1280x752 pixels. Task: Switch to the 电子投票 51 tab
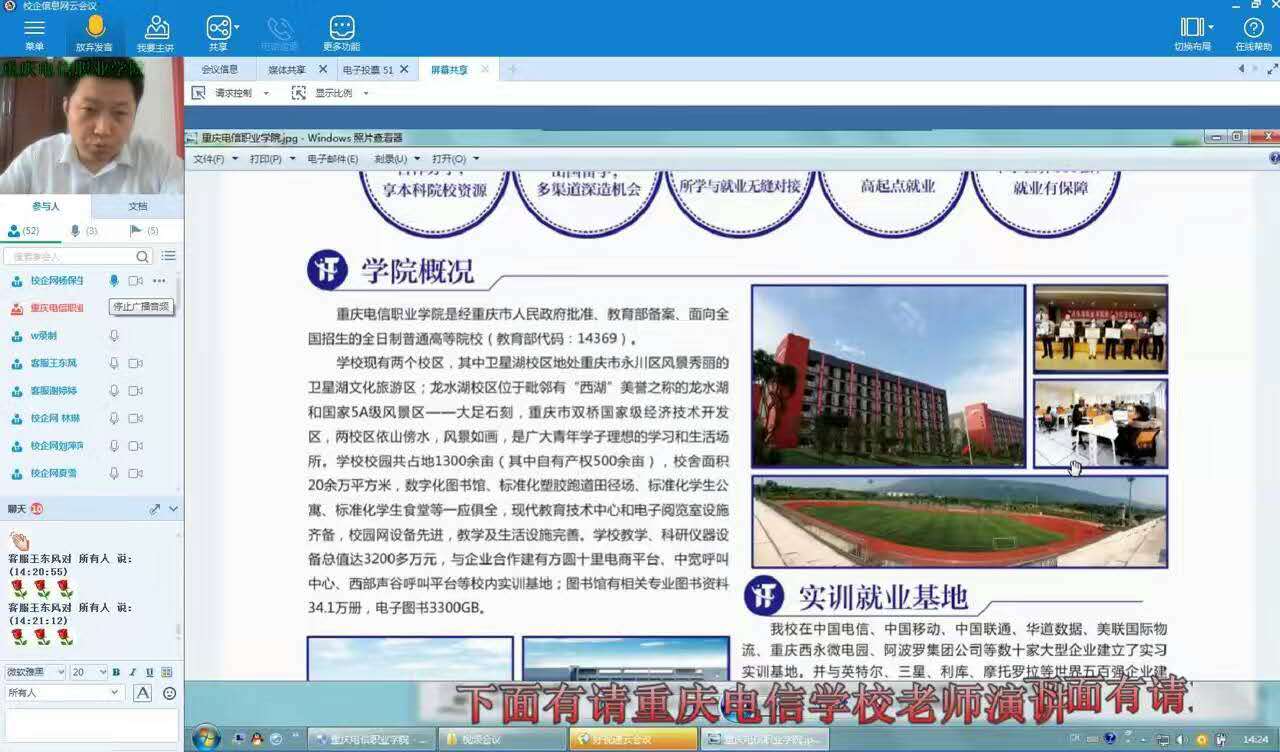point(368,70)
